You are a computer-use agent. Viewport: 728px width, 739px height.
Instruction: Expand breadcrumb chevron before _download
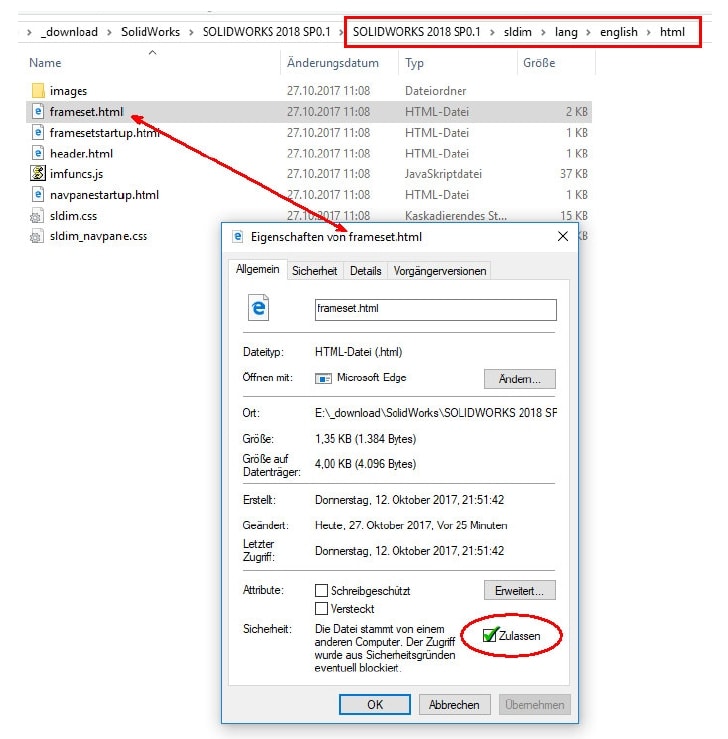point(29,32)
